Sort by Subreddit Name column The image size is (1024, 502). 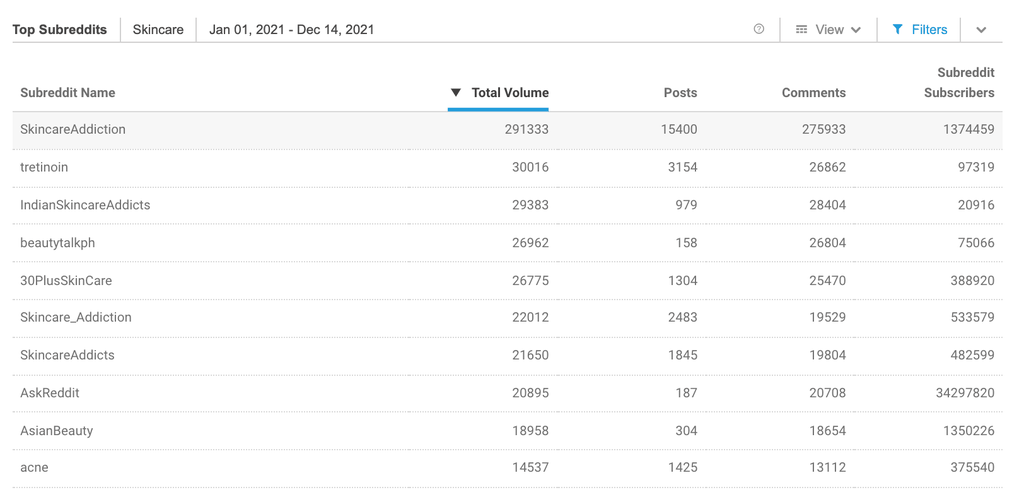[x=68, y=93]
